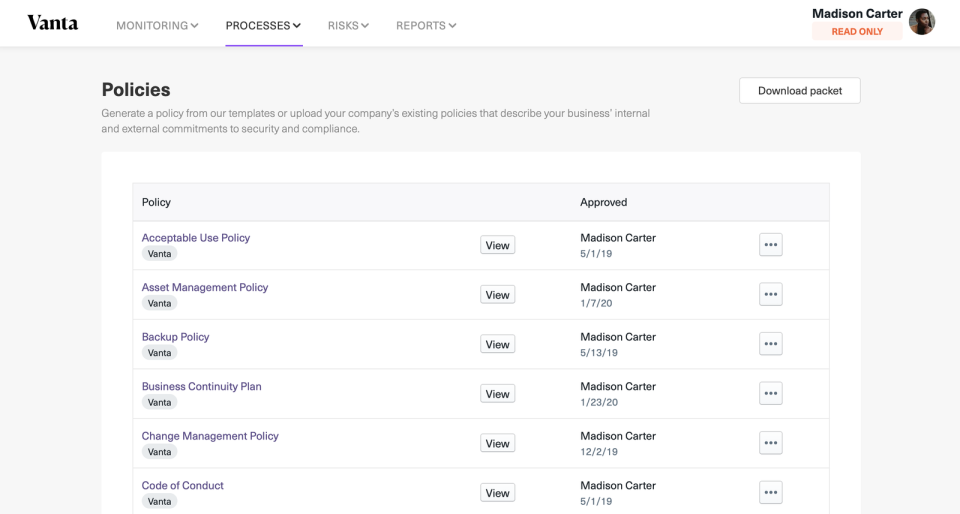View the Backup Policy document

tap(497, 345)
